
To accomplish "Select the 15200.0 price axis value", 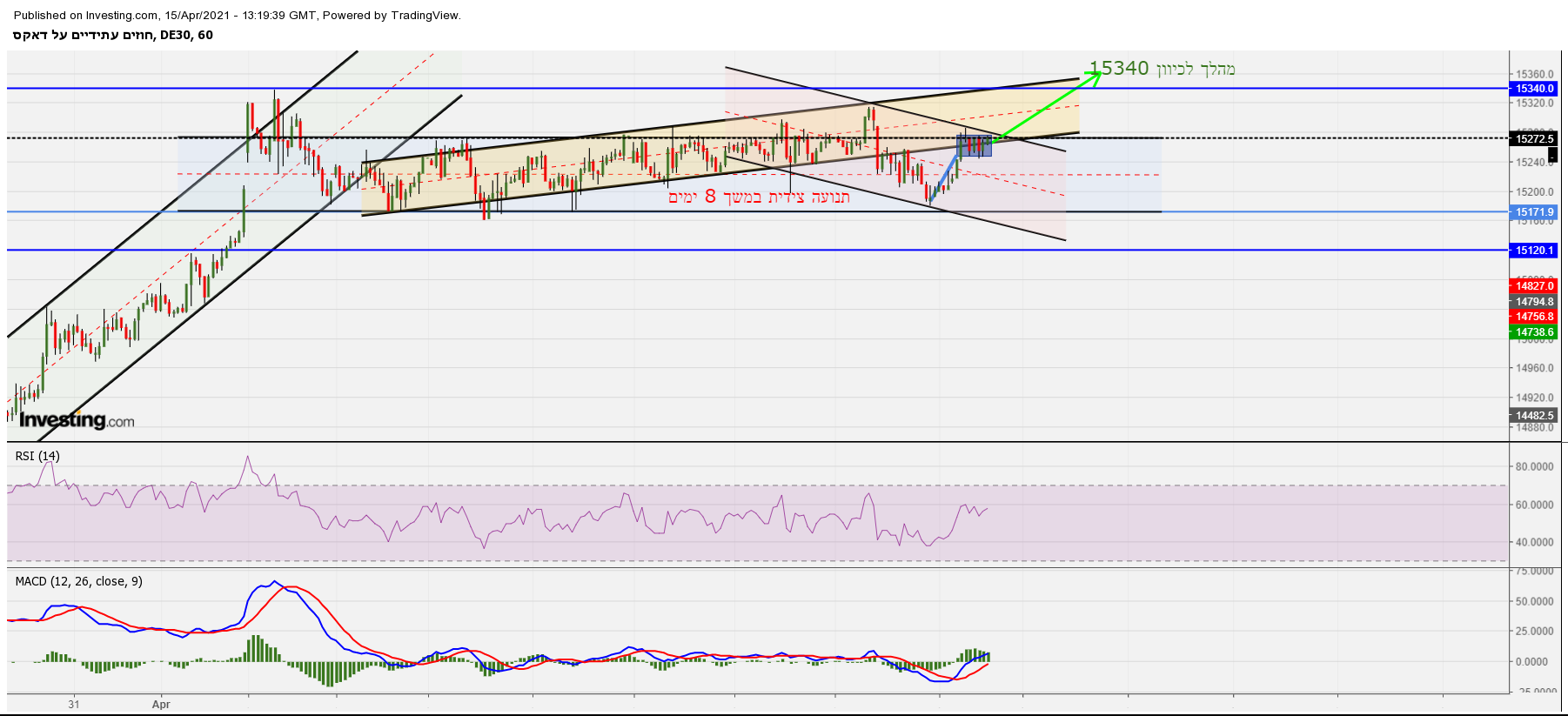I will [x=1534, y=192].
